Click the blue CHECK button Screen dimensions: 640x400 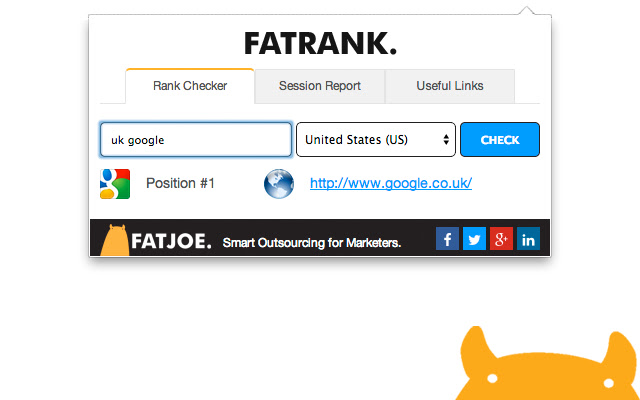(500, 140)
